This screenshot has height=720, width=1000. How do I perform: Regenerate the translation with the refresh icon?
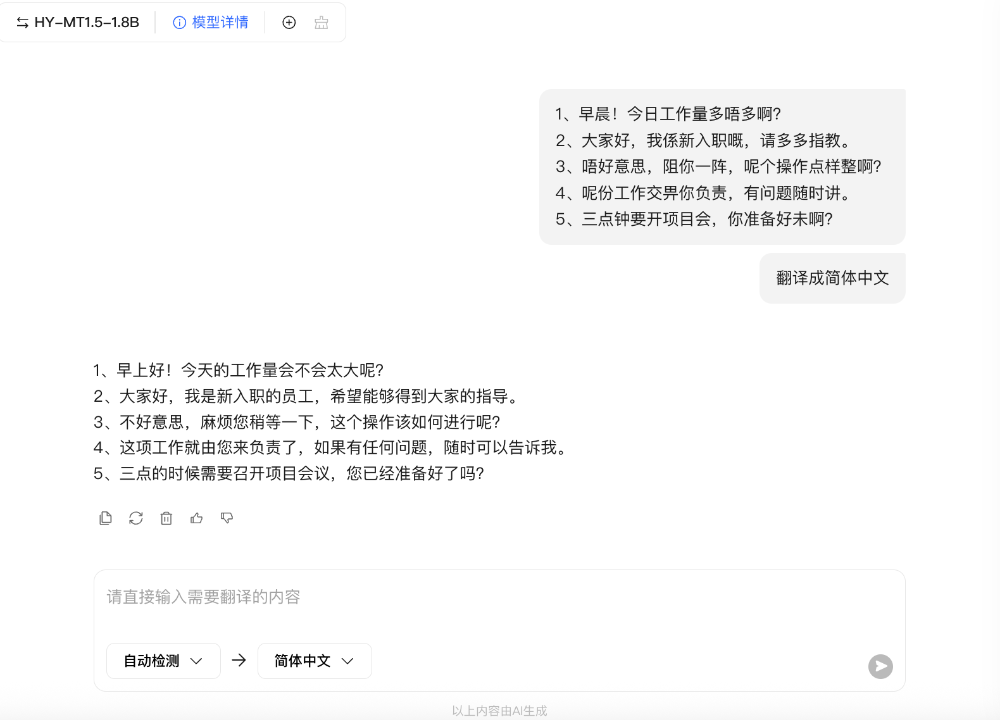click(x=136, y=518)
